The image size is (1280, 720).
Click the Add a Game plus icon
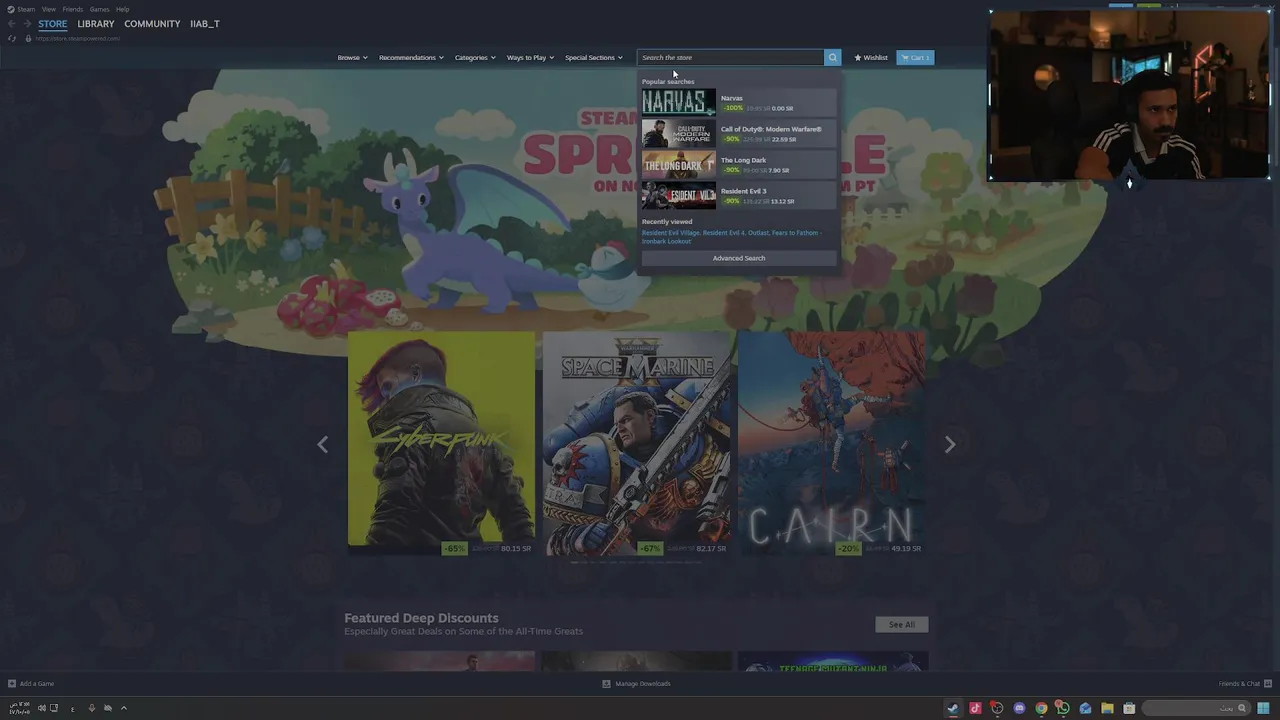point(12,684)
